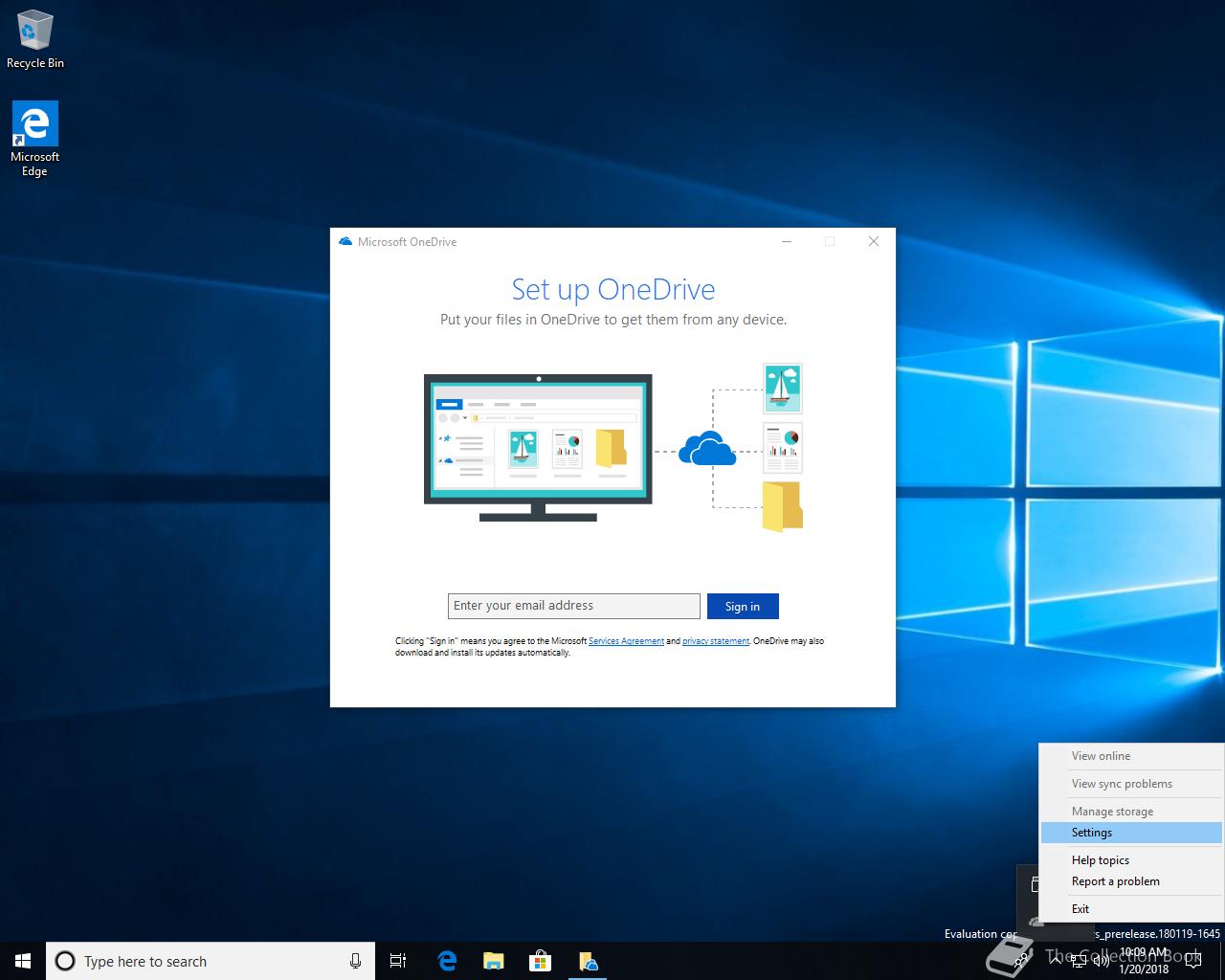Screen dimensions: 1225x980
Task: Open Task View from the taskbar
Action: click(x=398, y=961)
